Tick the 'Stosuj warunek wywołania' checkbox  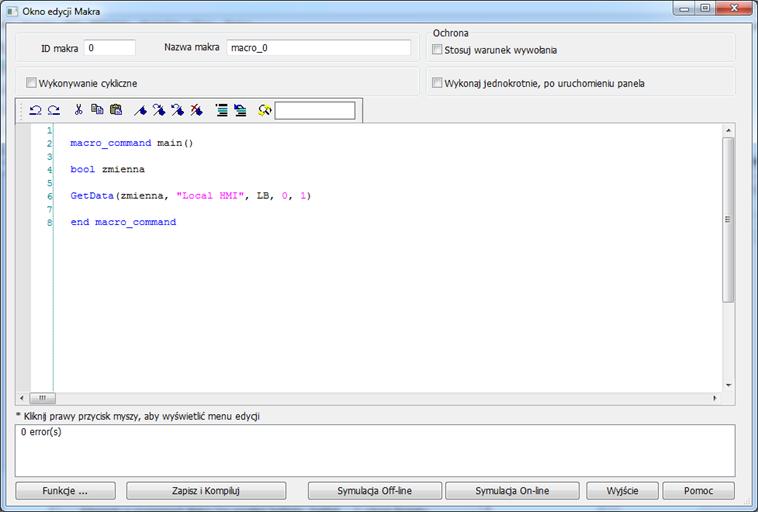[437, 49]
